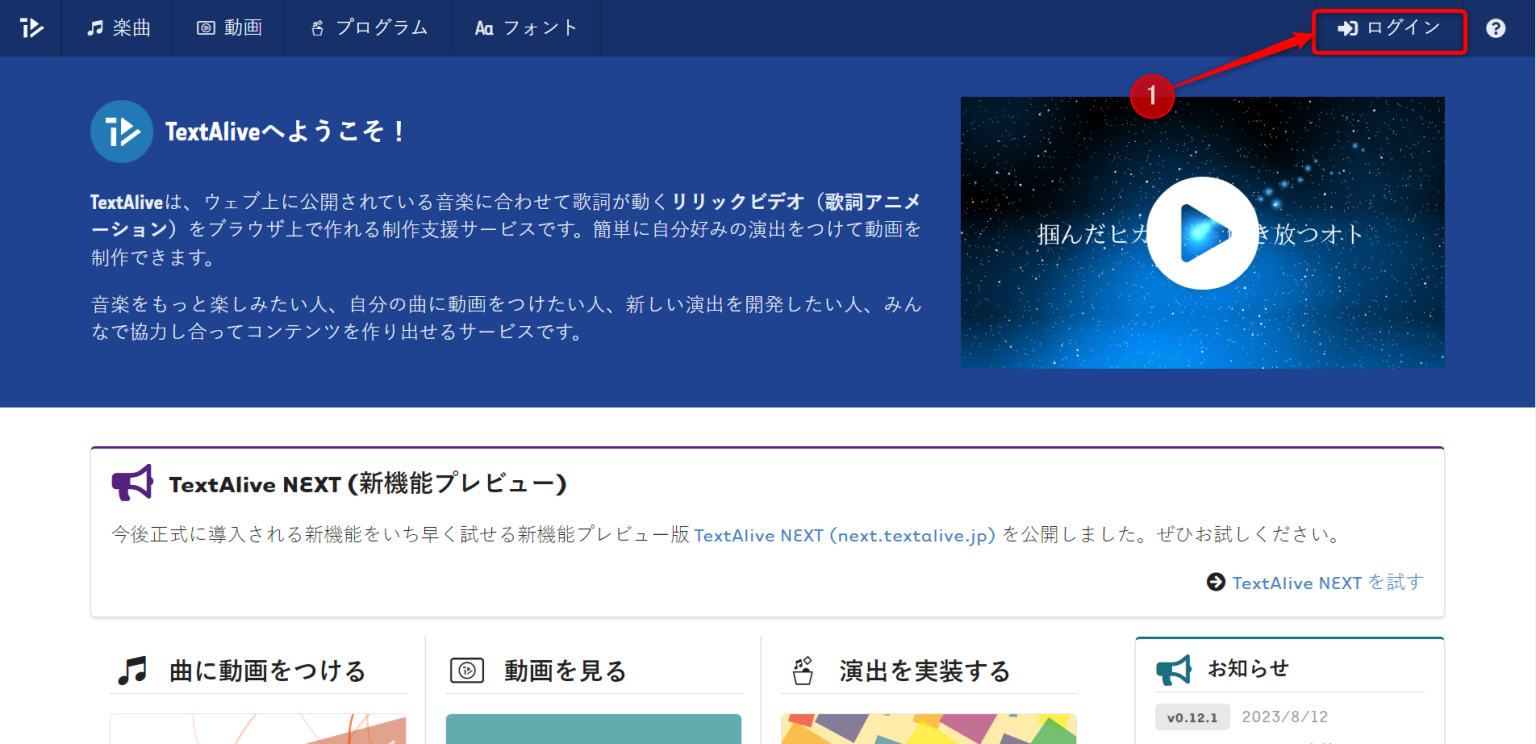The image size is (1536, 744).
Task: Play the welcome video
Action: (1202, 233)
